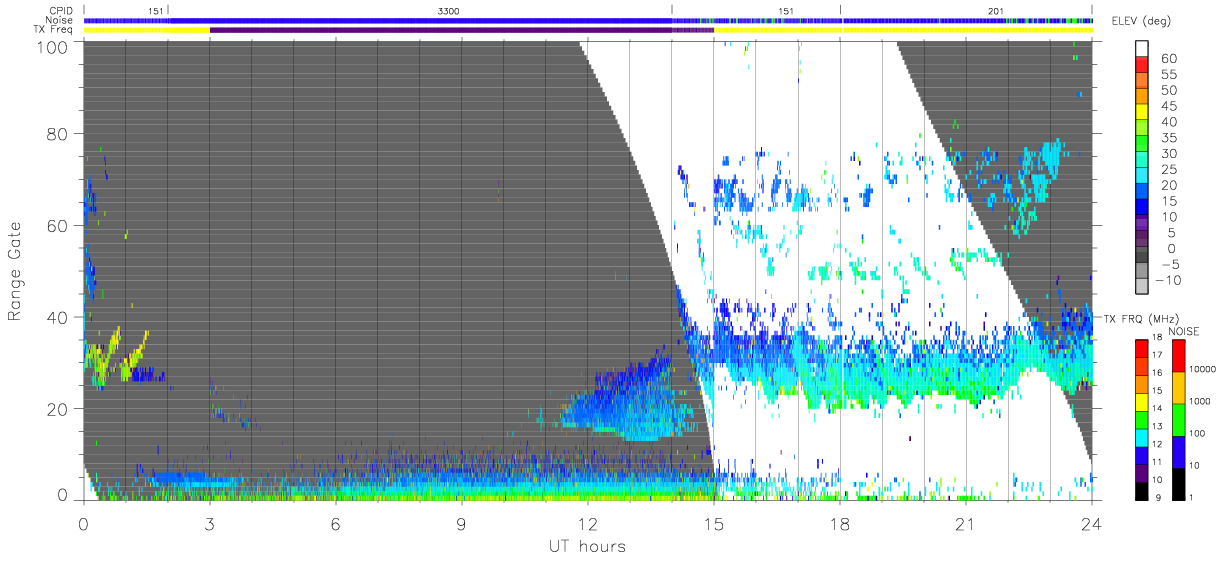
Task: Click the −10 label on ELEV colorbar
Action: (1167, 280)
